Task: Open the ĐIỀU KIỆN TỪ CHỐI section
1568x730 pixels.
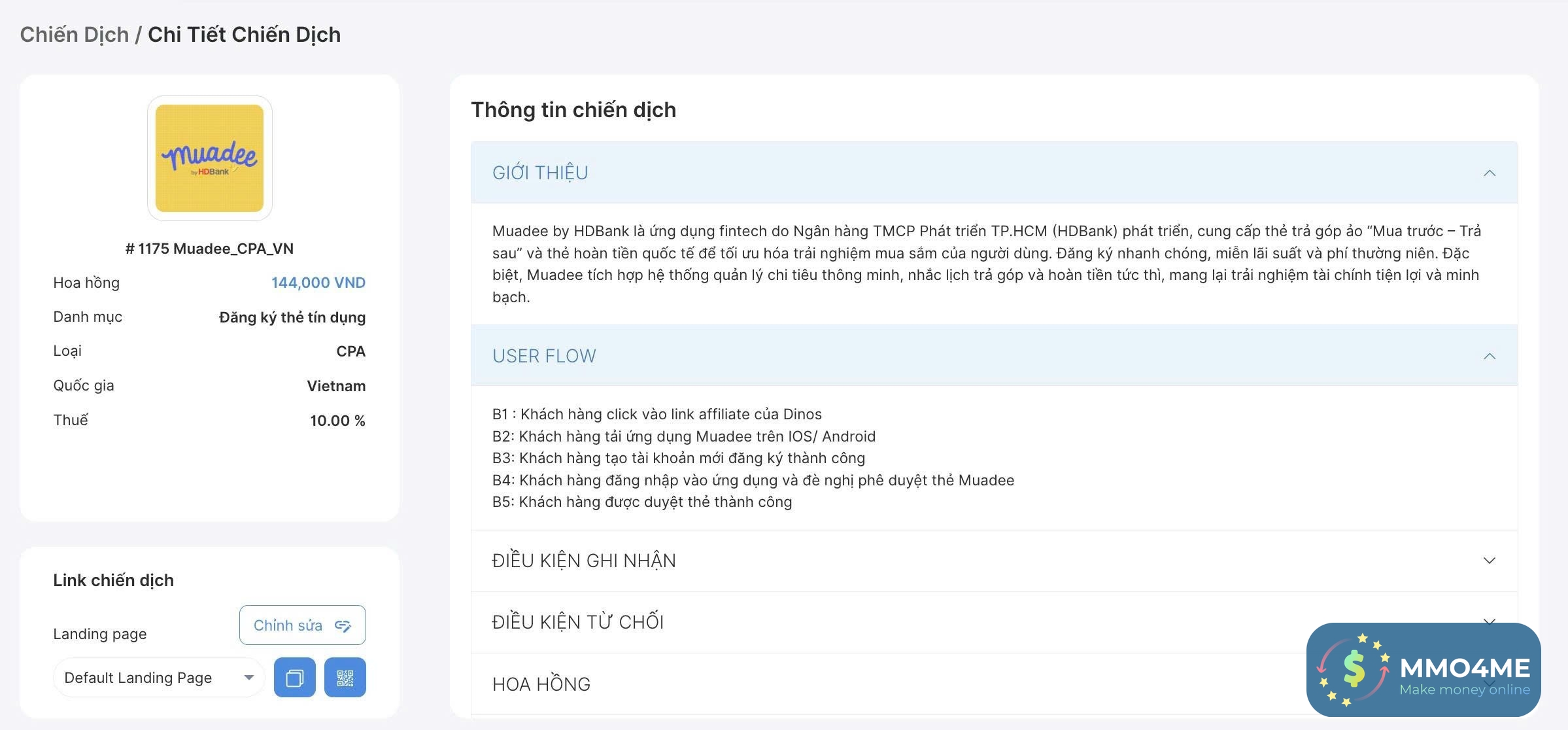Action: [x=578, y=622]
